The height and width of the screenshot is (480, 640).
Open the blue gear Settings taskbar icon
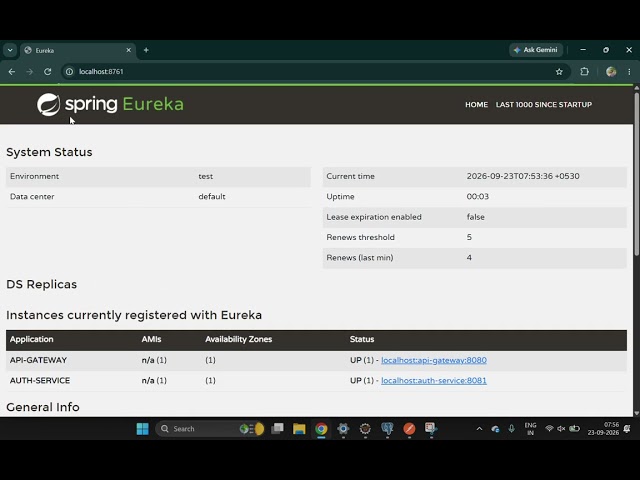tap(343, 429)
